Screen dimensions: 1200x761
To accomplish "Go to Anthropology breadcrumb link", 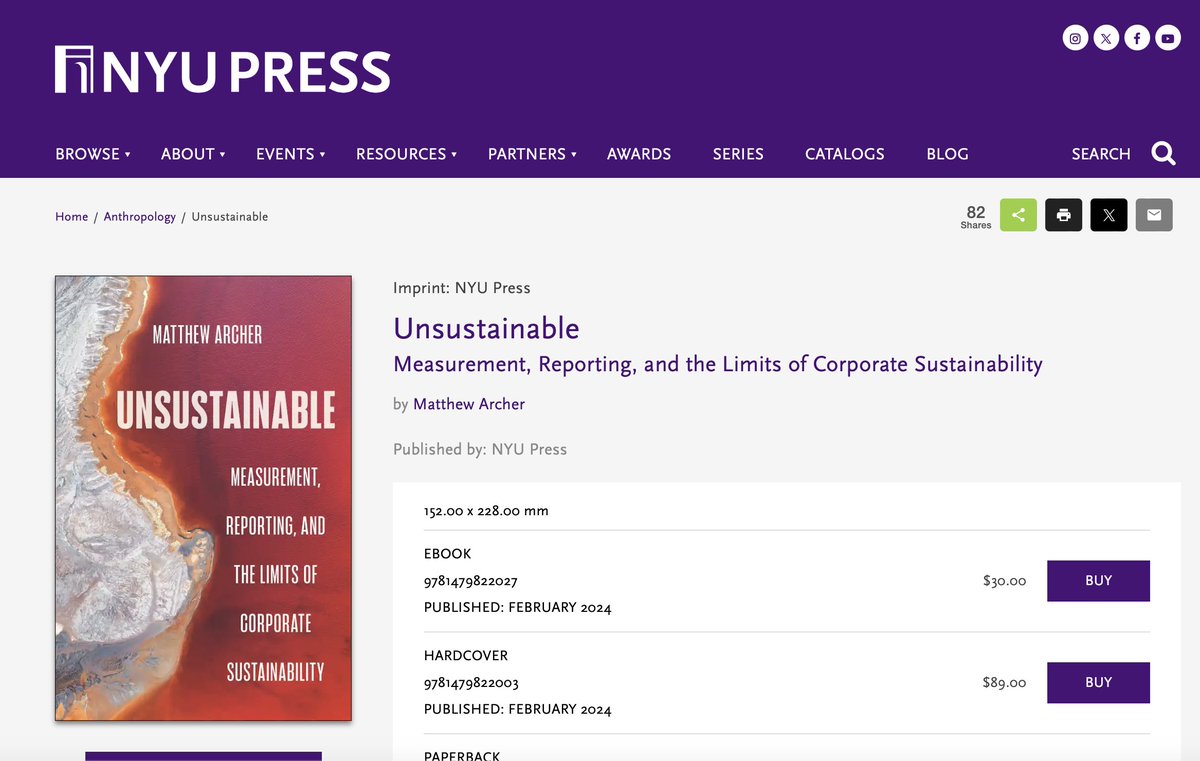I will tap(140, 217).
